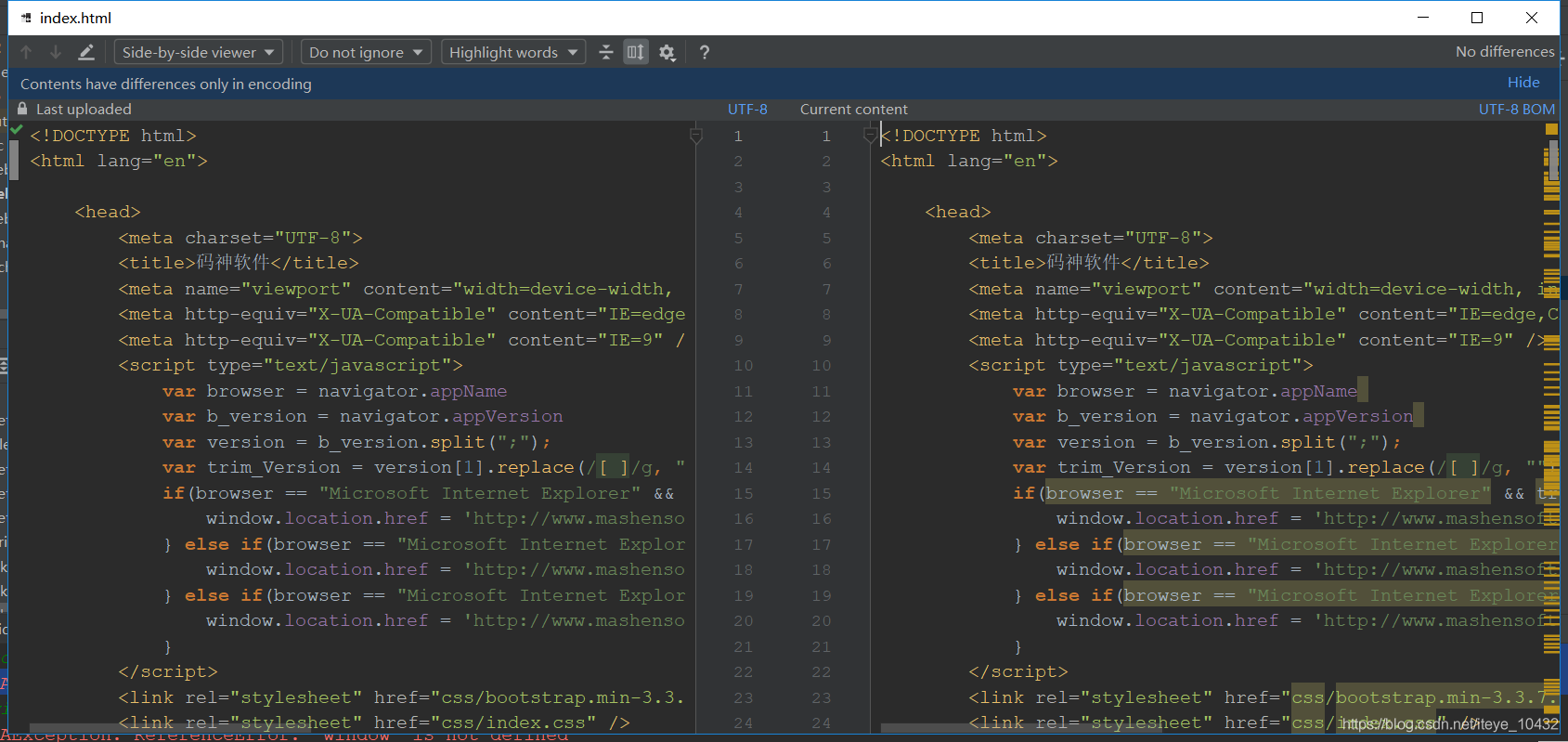The image size is (1568, 742).
Task: Open help question mark icon
Action: [705, 53]
